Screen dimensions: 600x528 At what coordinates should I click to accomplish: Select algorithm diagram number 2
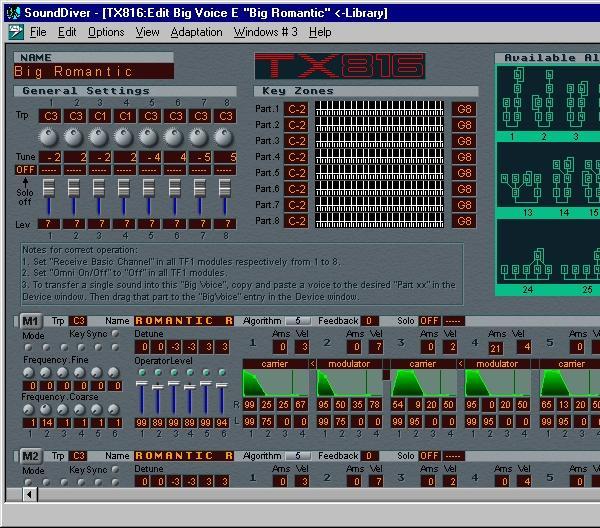[x=543, y=99]
